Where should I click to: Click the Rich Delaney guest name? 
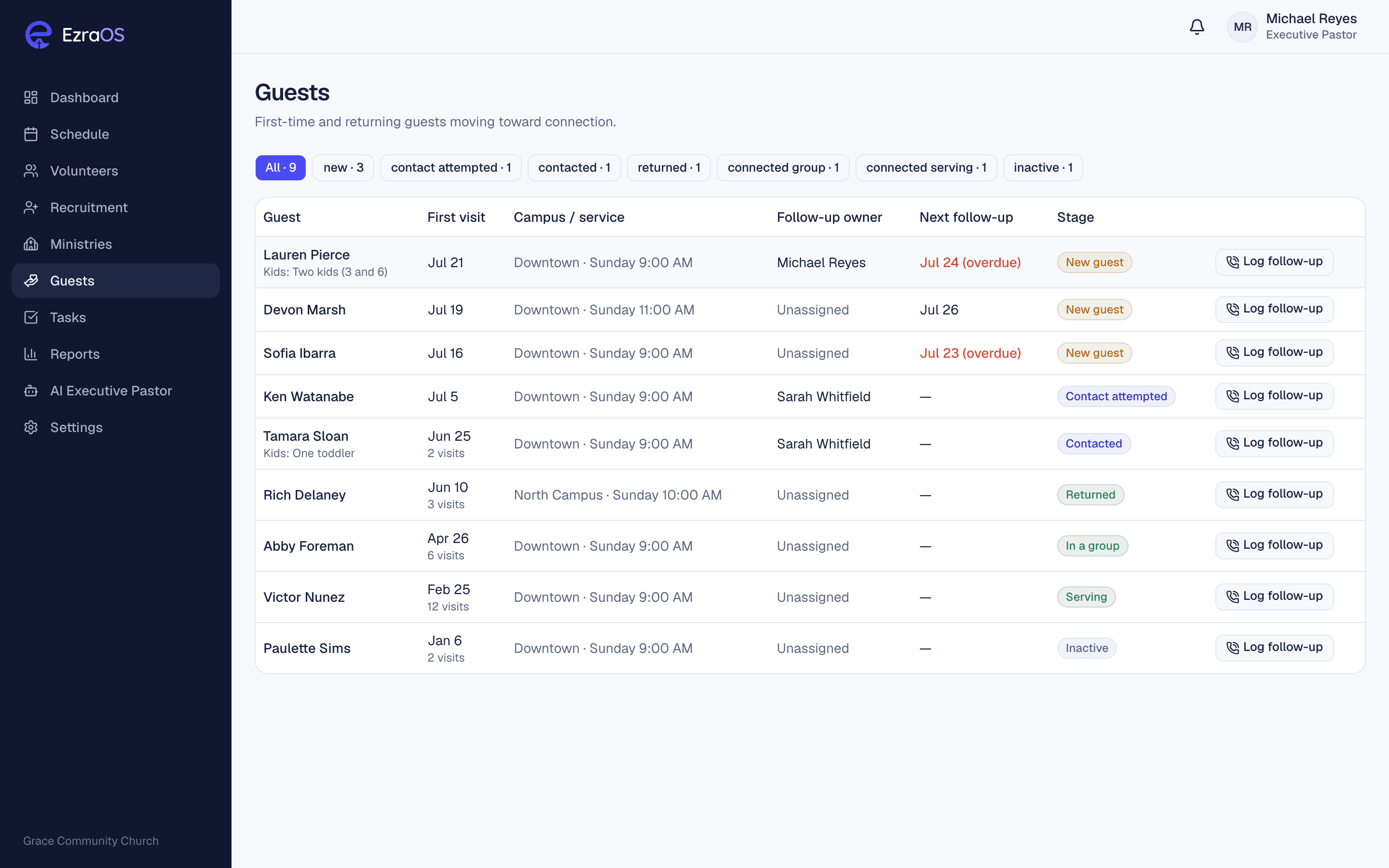304,495
